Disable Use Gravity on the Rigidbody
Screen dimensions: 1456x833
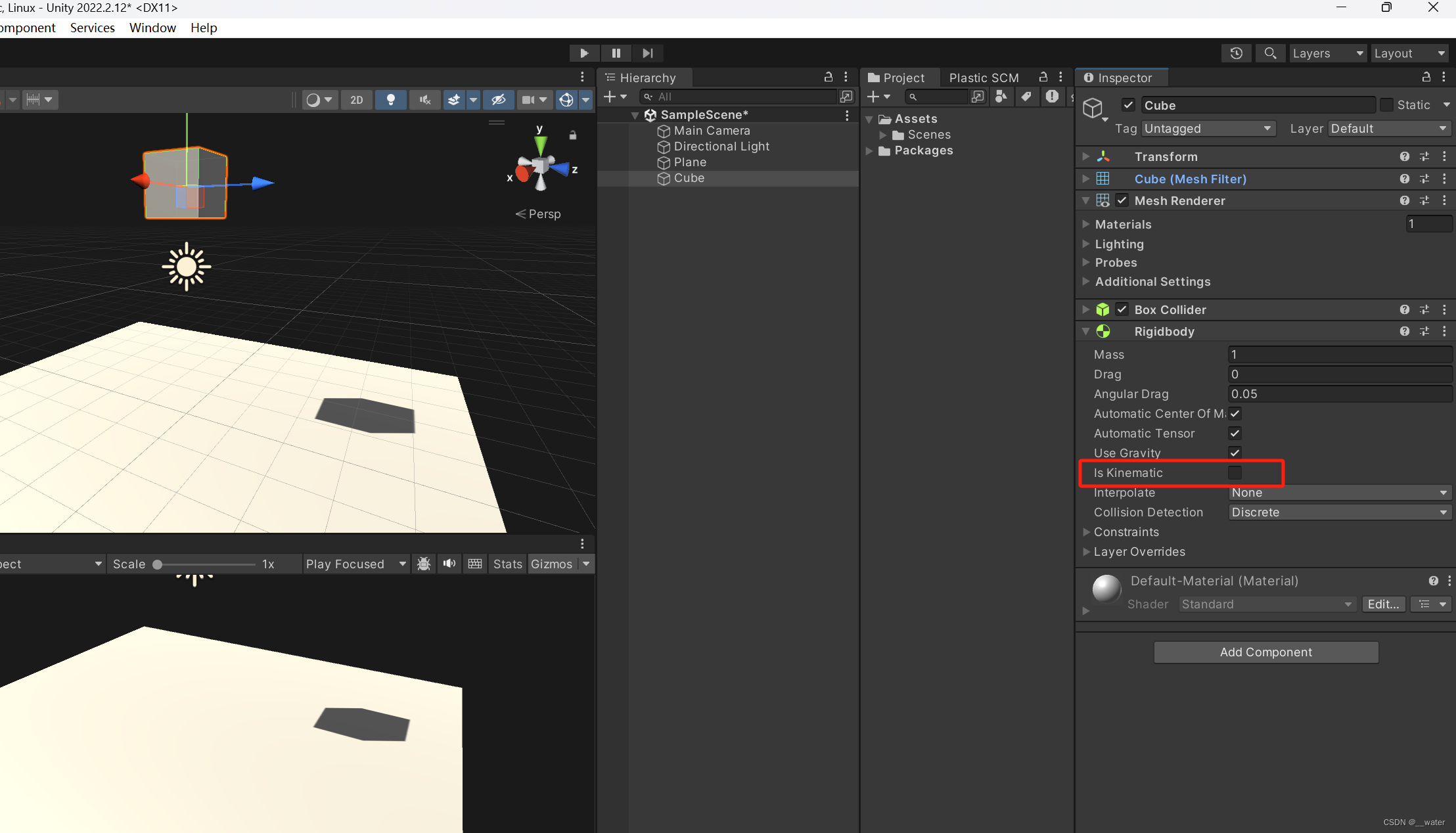(1235, 453)
